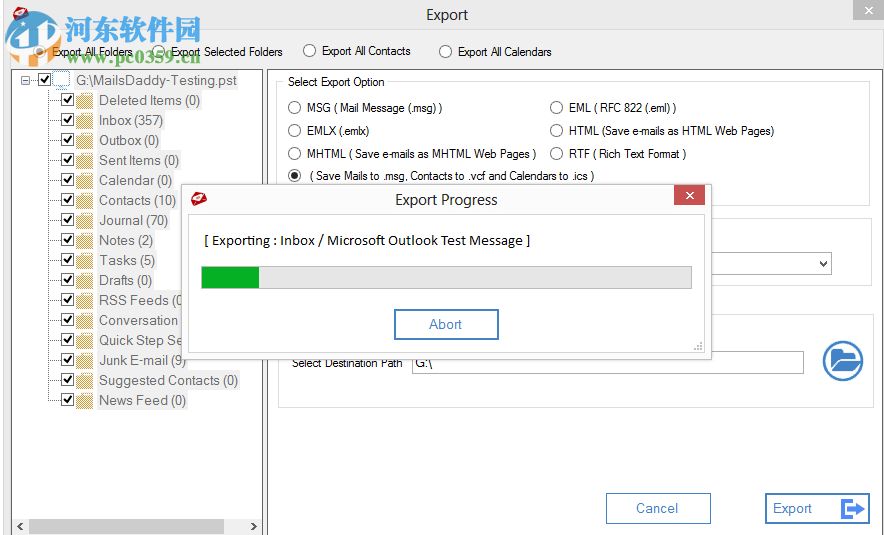Click the Calendar folder icon
This screenshot has width=884, height=535.
(85, 180)
